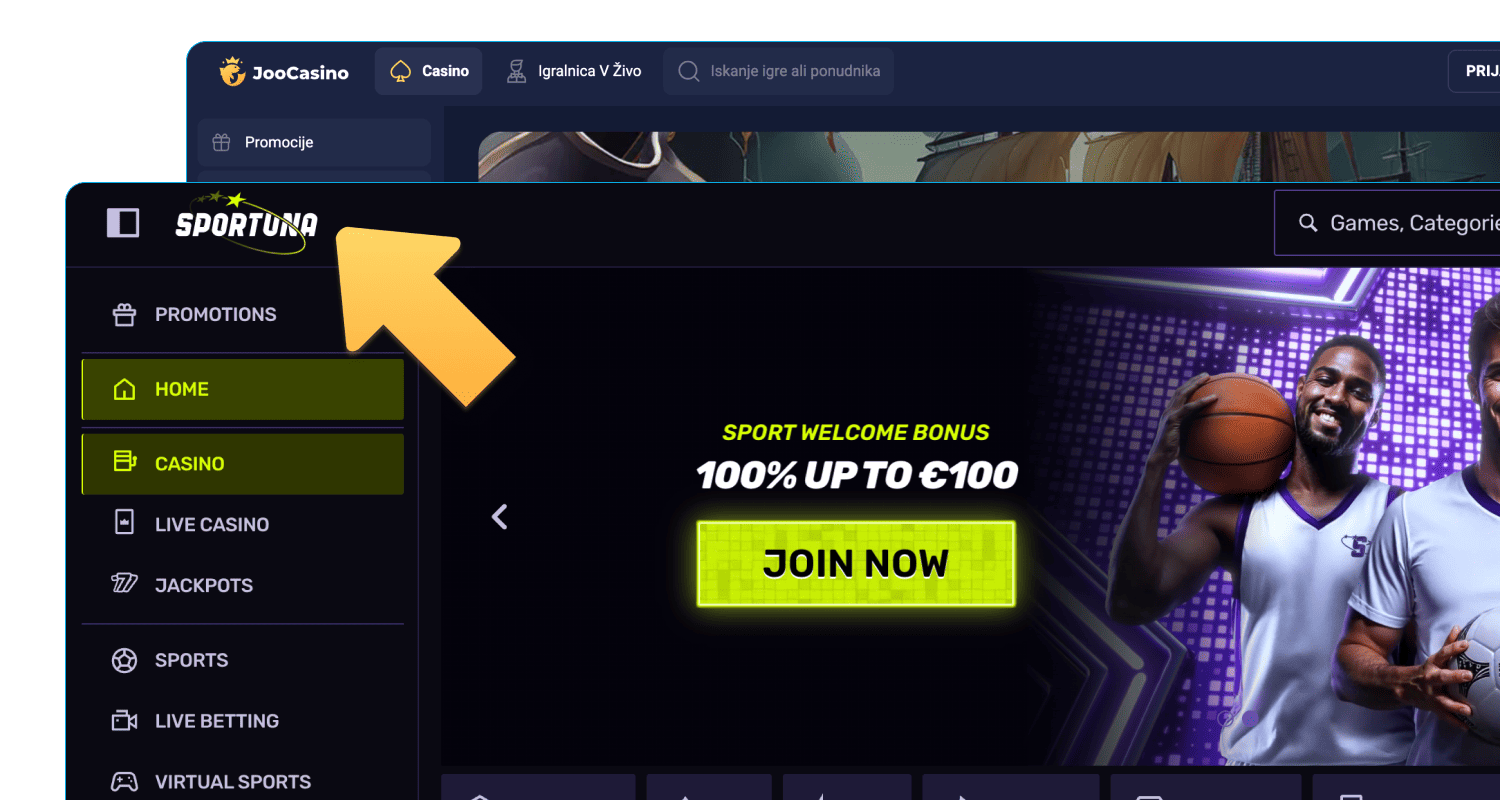The height and width of the screenshot is (800, 1500).
Task: Go to previous banner slide arrow
Action: 500,517
